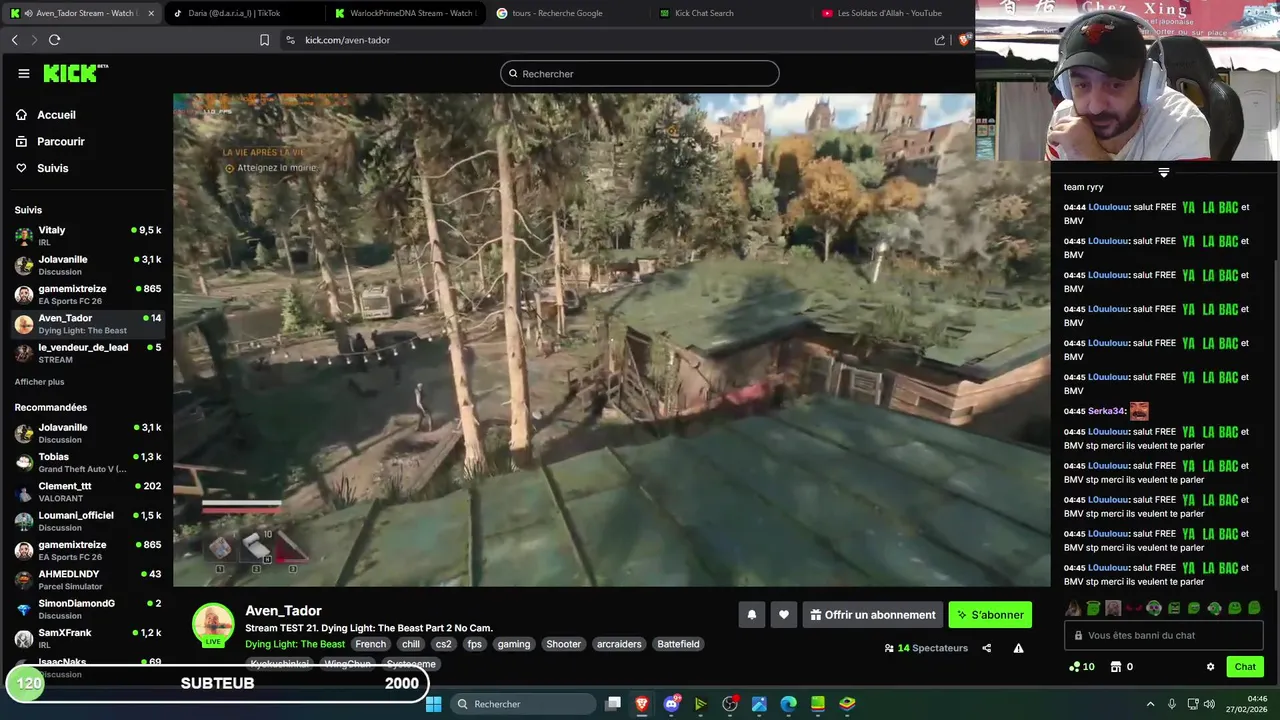Screen dimensions: 1280x720
Task: Switch to the Daria TikTok tab
Action: [243, 13]
